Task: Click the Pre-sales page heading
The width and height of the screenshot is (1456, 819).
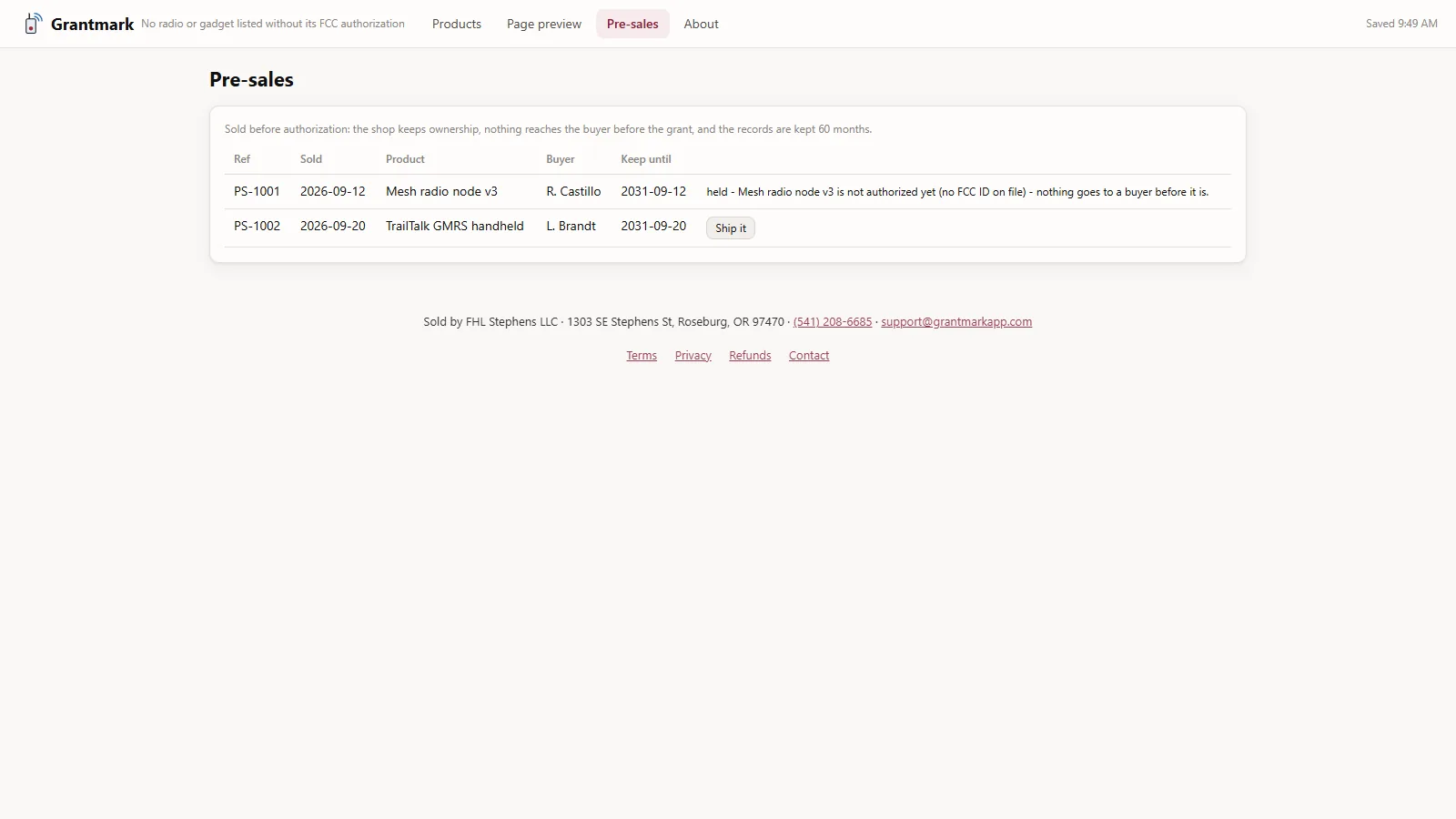Action: tap(251, 80)
